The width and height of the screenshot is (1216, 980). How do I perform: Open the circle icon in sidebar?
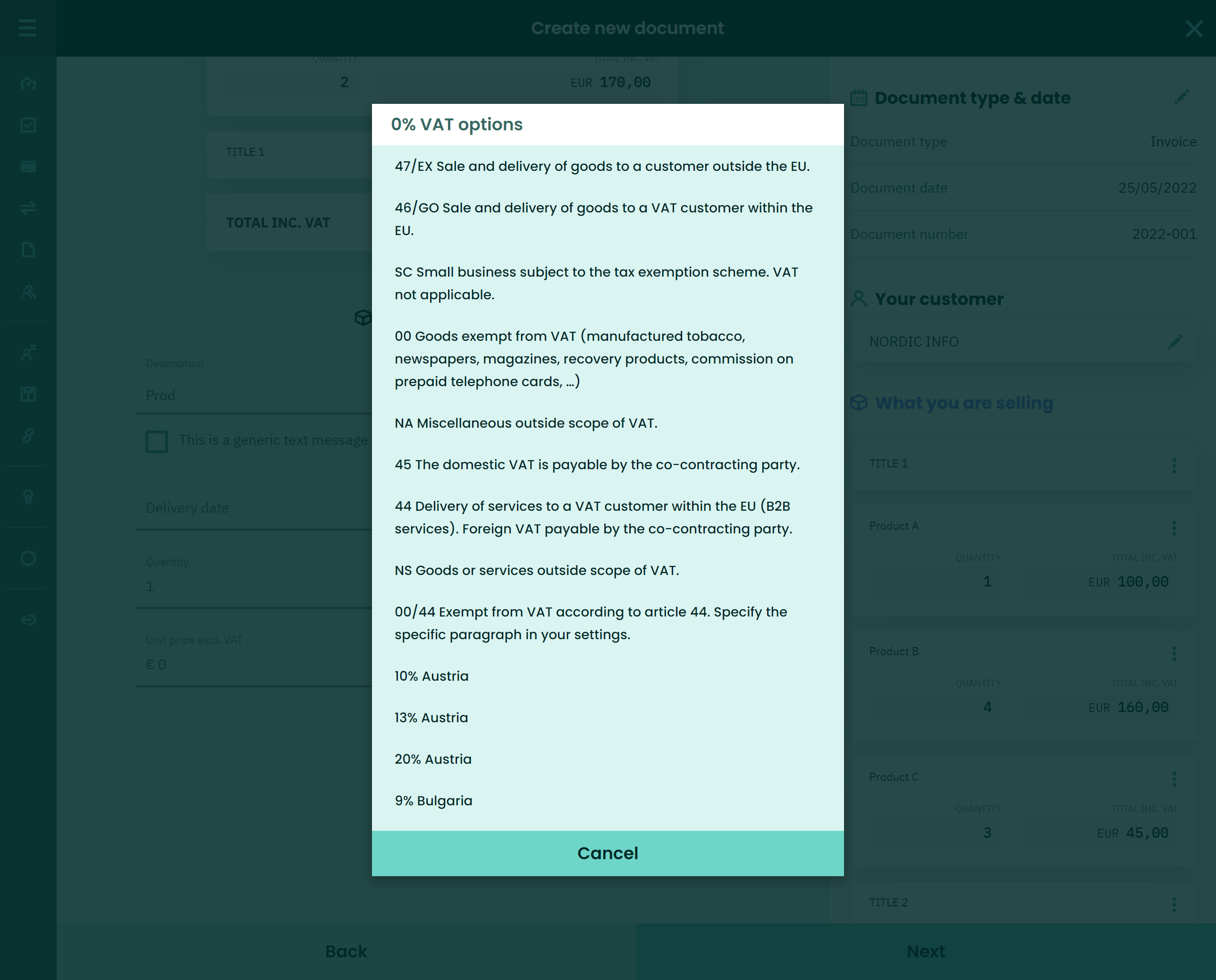click(x=28, y=558)
